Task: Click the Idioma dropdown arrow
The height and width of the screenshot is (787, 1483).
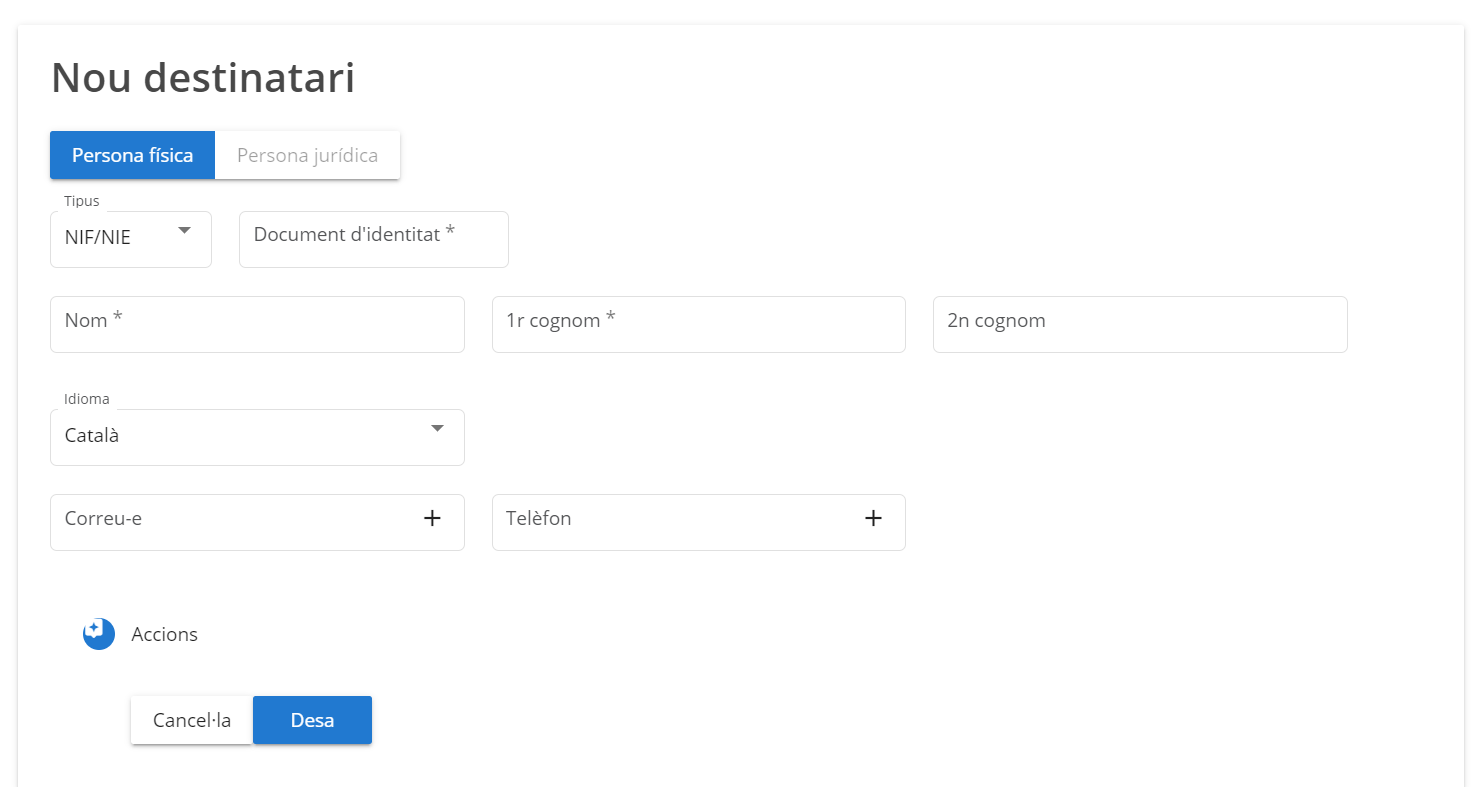Action: (x=437, y=429)
